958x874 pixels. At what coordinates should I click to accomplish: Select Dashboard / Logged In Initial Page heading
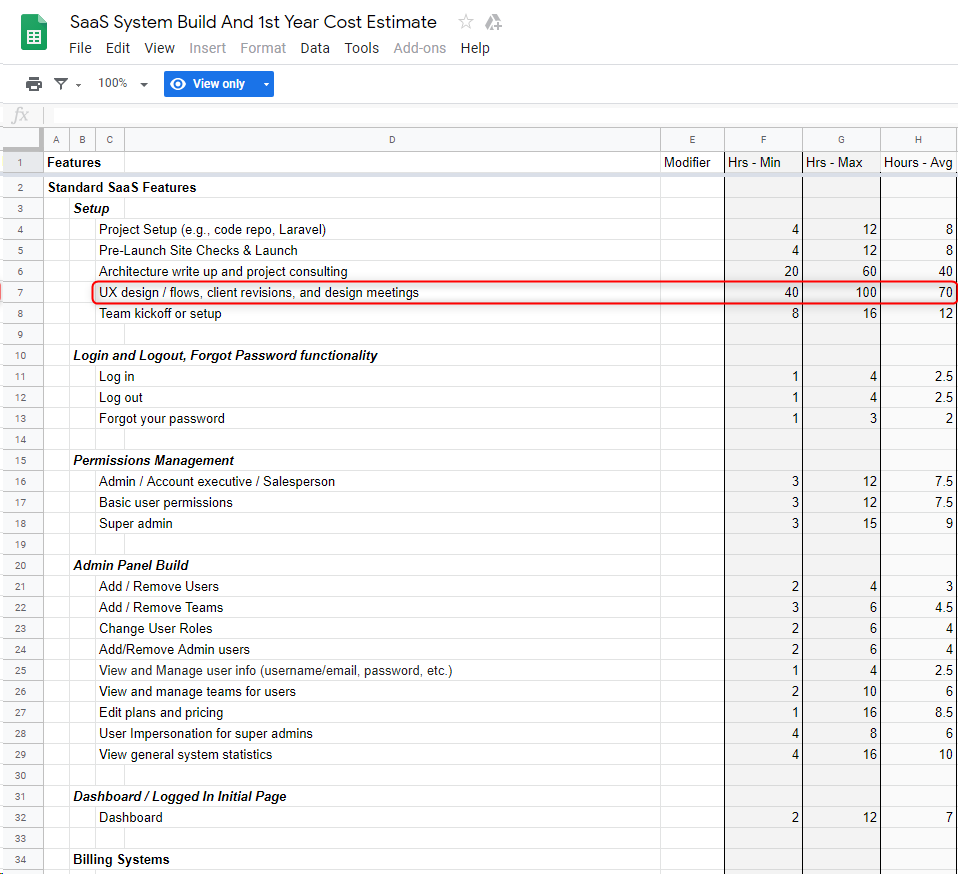[x=180, y=796]
